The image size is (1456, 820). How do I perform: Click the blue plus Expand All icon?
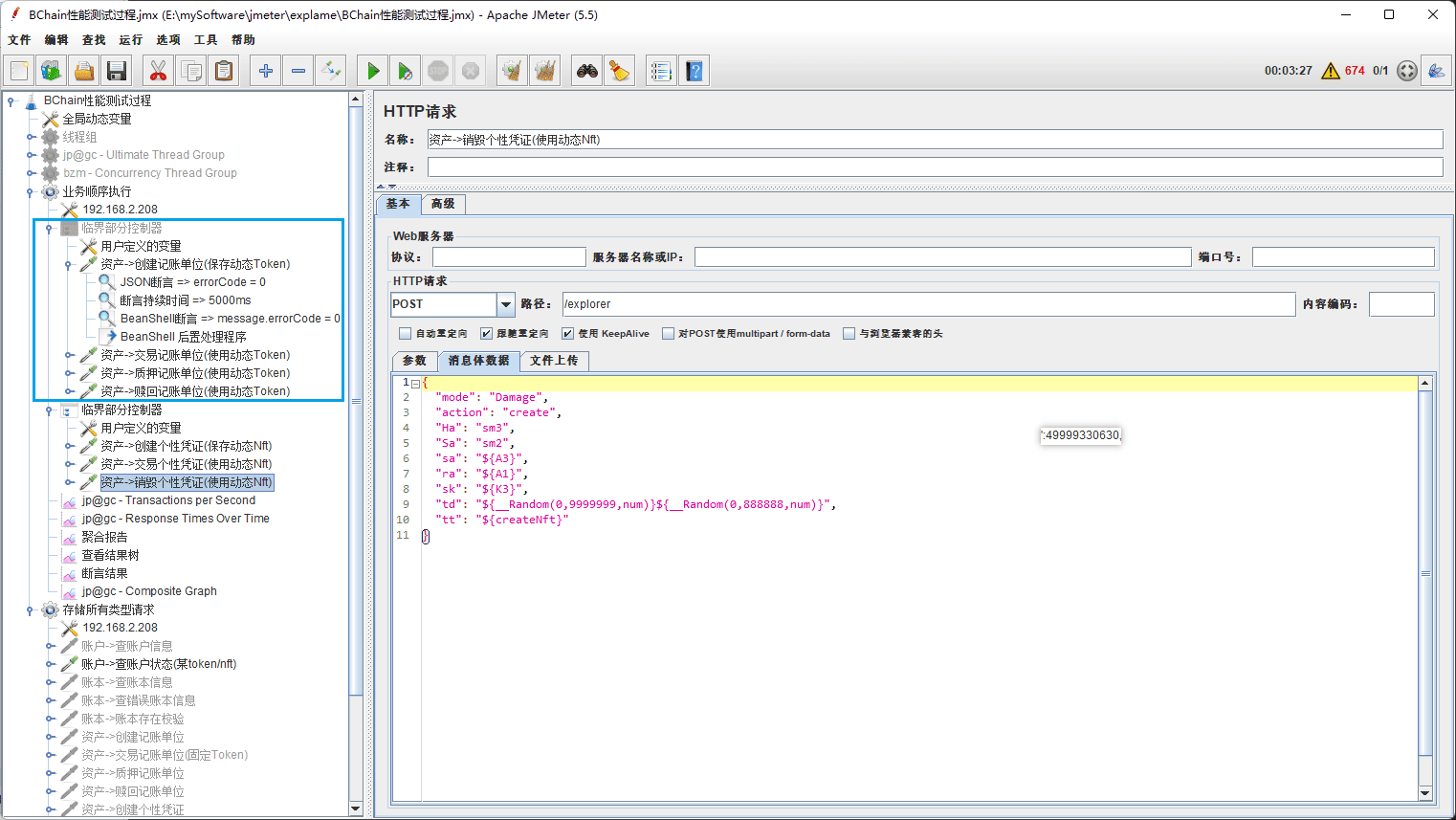(x=266, y=71)
